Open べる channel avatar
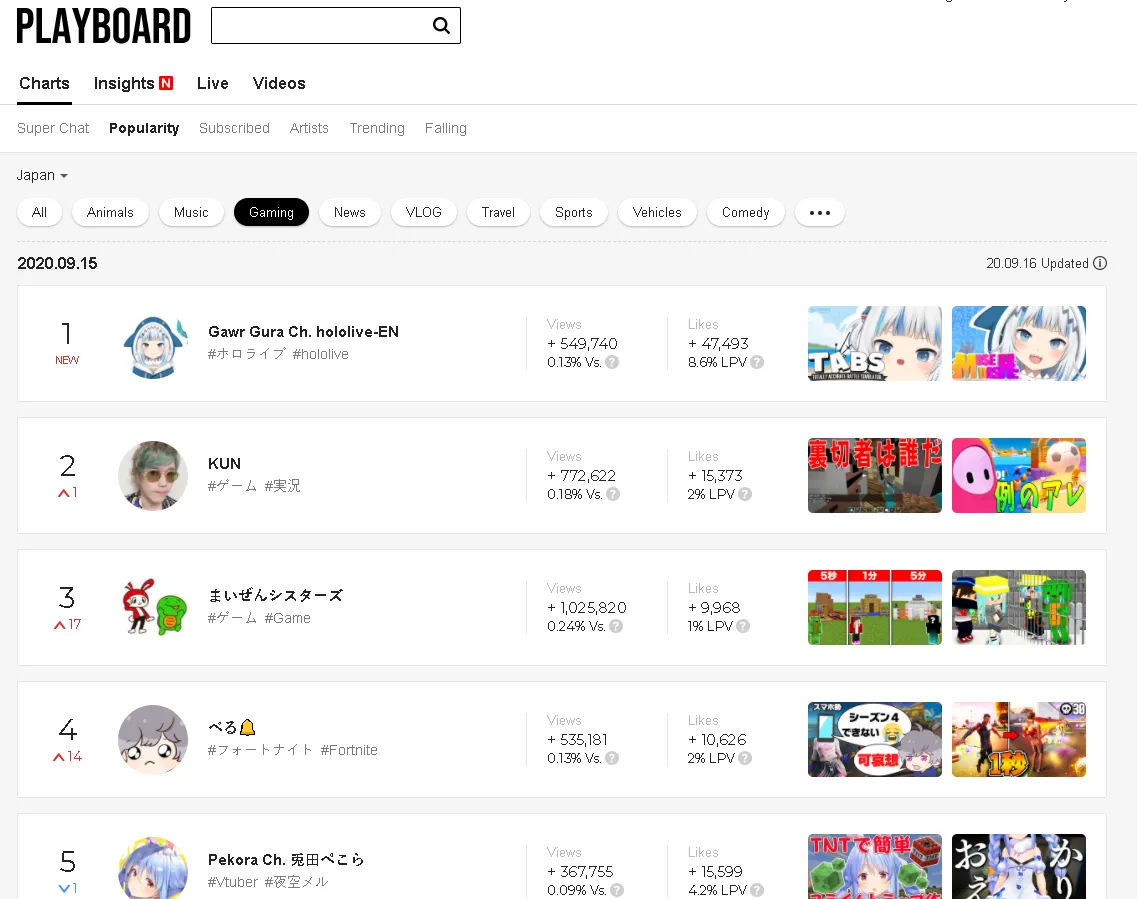Image resolution: width=1137 pixels, height=899 pixels. [153, 740]
